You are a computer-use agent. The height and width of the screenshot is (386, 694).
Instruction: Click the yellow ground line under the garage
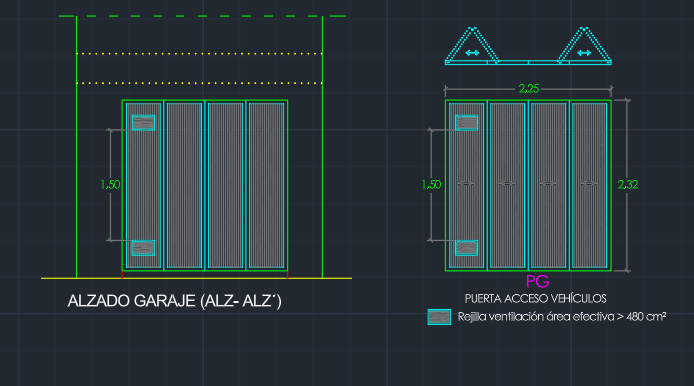tap(197, 278)
